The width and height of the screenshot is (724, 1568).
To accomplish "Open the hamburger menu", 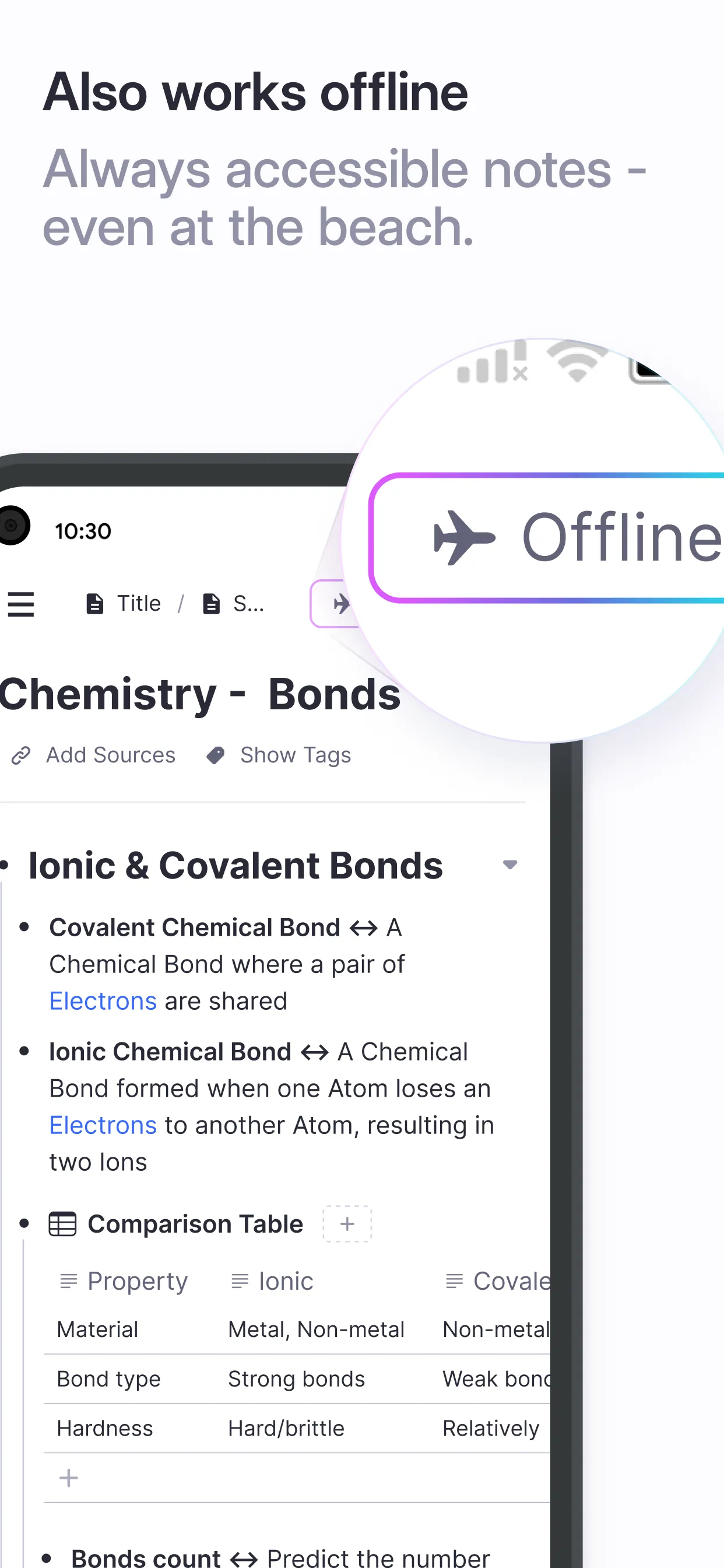I will pyautogui.click(x=20, y=604).
